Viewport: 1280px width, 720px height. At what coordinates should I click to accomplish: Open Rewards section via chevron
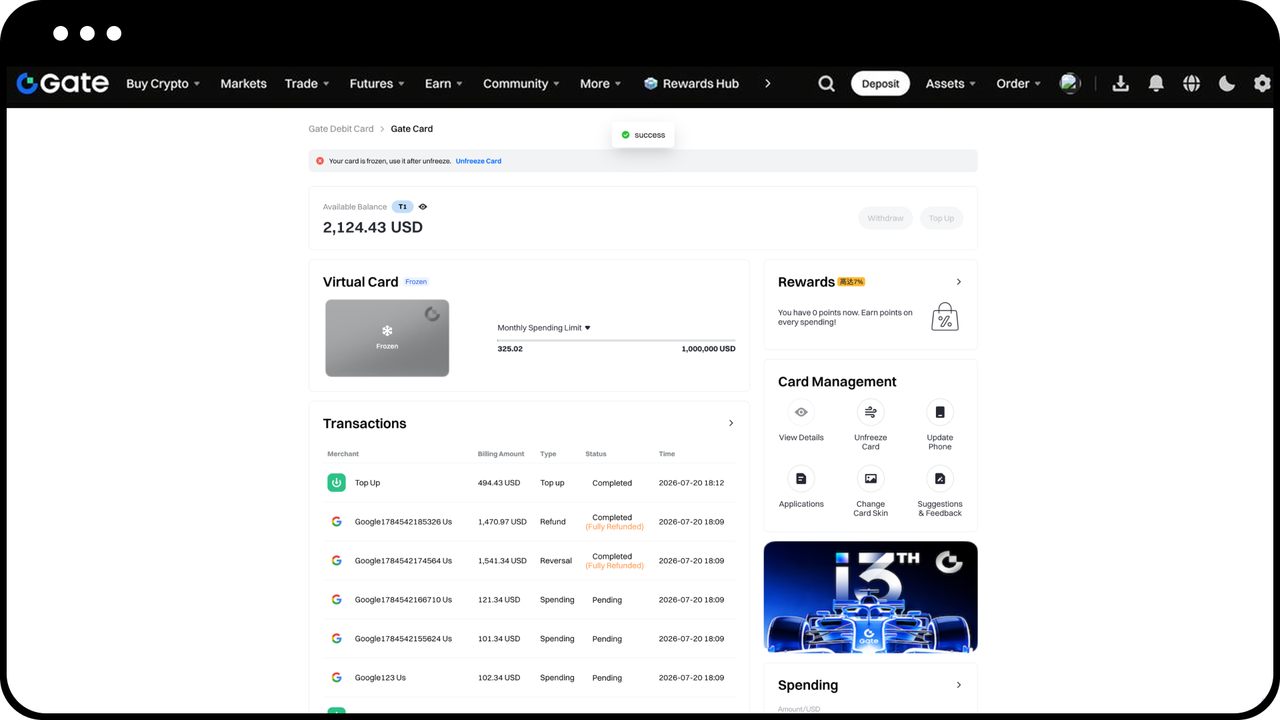[x=959, y=282]
